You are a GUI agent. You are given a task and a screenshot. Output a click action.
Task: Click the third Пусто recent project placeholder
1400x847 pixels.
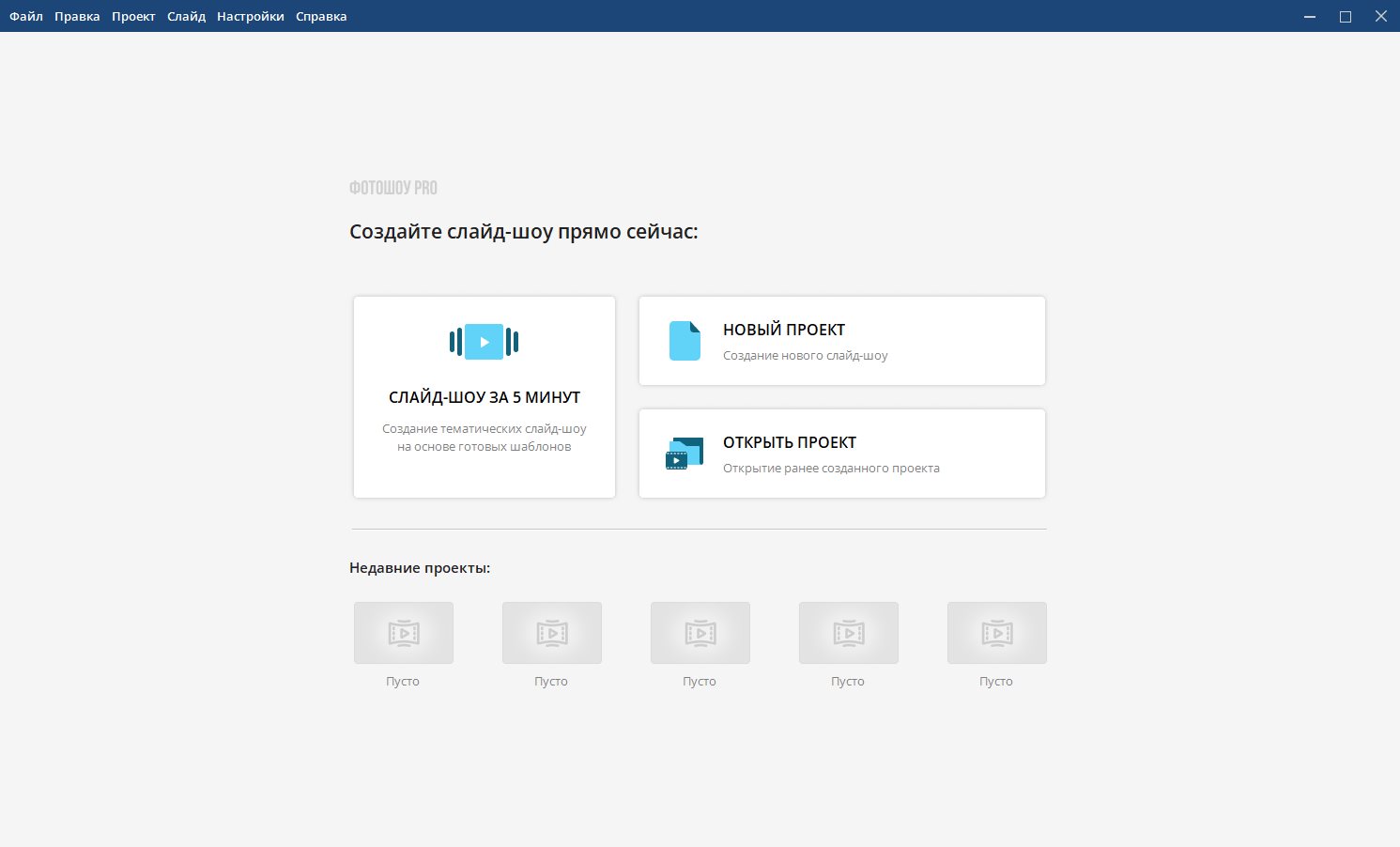700,633
